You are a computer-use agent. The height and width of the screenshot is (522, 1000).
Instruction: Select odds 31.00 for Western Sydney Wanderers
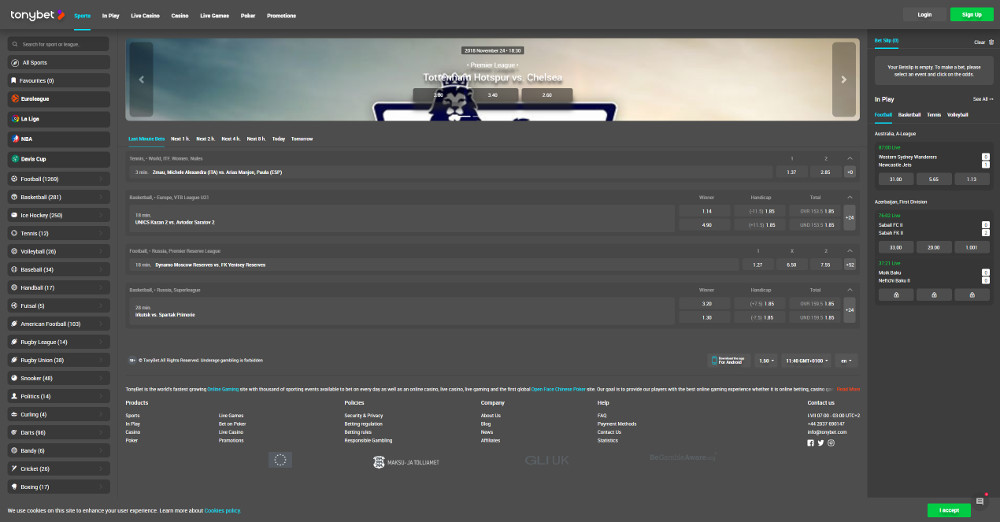(896, 179)
